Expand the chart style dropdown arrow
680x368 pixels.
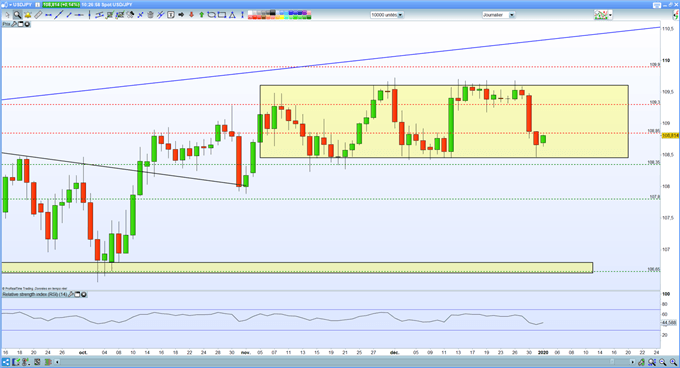(610, 15)
